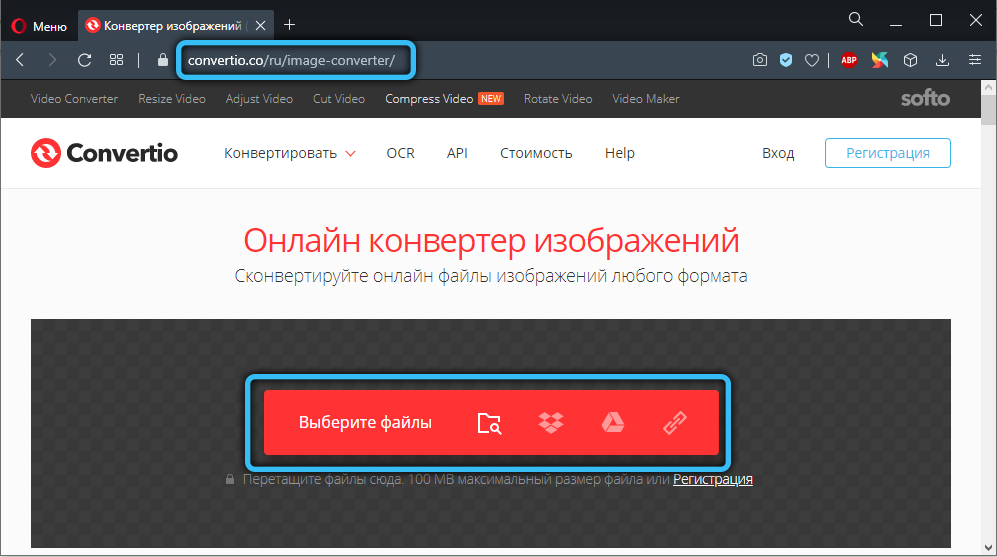Open Cut Video link
Screen dimensions: 997x557
pyautogui.click(x=339, y=99)
